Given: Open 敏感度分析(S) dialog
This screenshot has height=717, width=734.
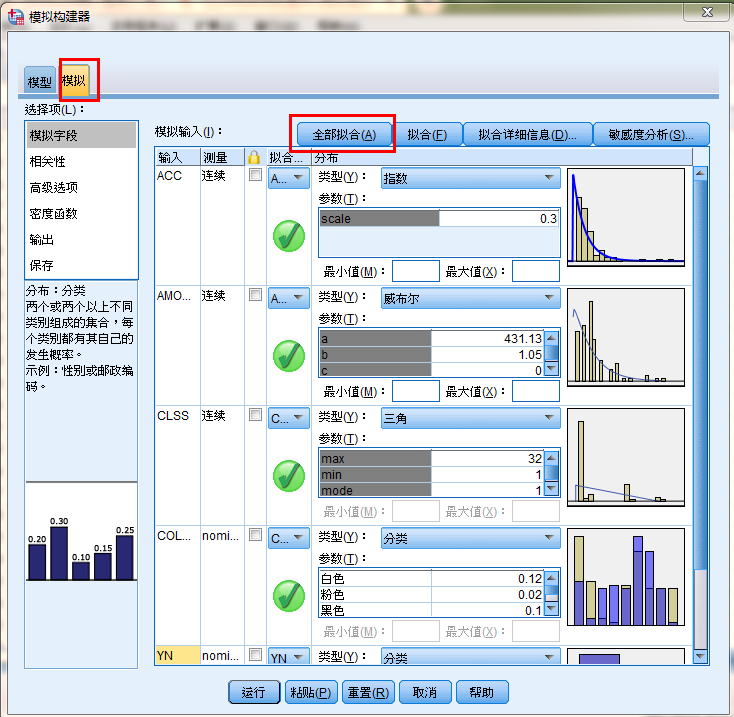Looking at the screenshot, I should 651,135.
